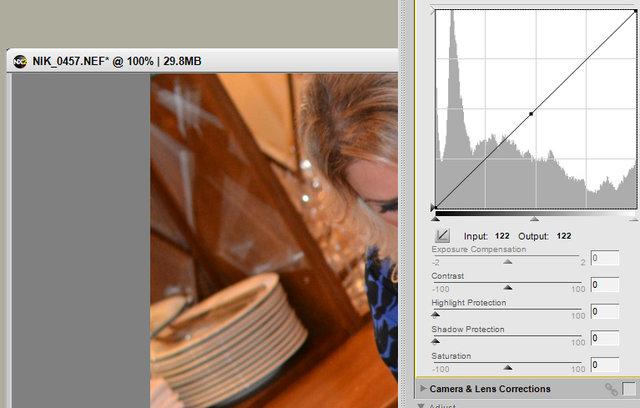Click the Contrast slider handle
The width and height of the screenshot is (640, 408).
[x=507, y=288]
